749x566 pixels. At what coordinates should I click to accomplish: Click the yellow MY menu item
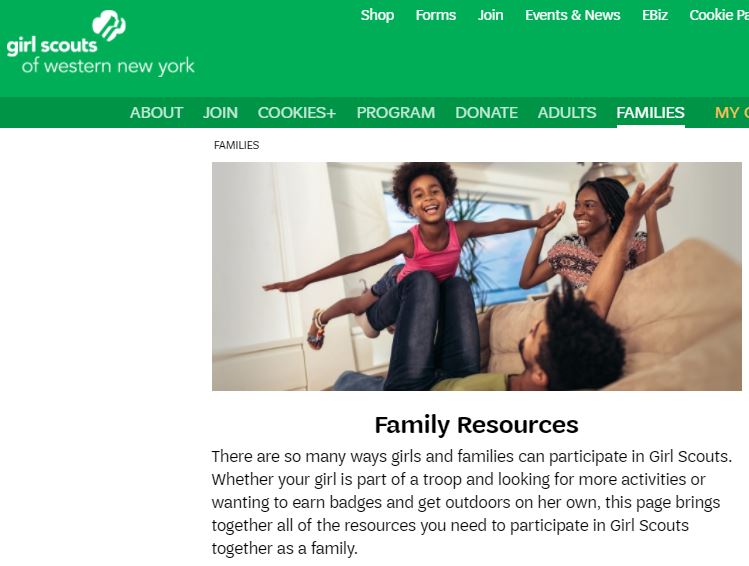pos(731,113)
